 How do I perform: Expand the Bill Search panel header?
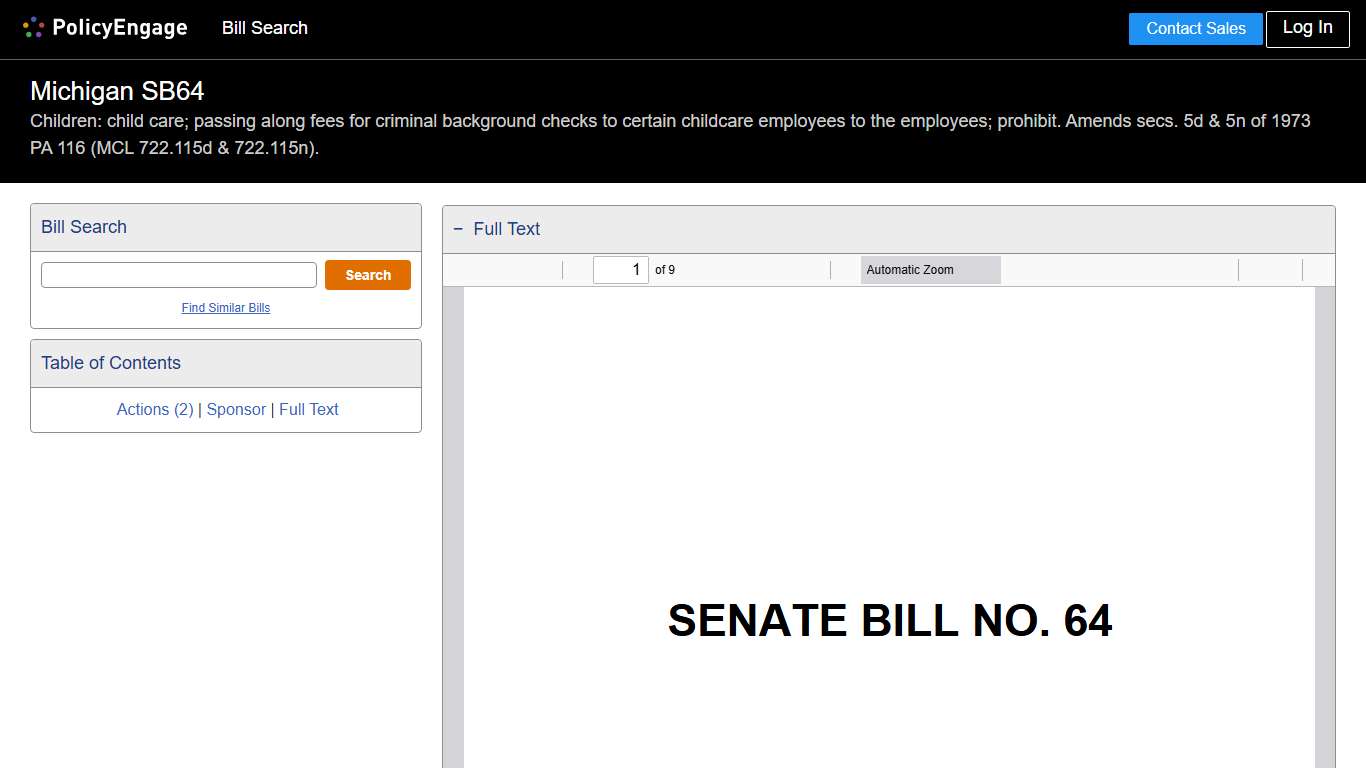[x=83, y=227]
